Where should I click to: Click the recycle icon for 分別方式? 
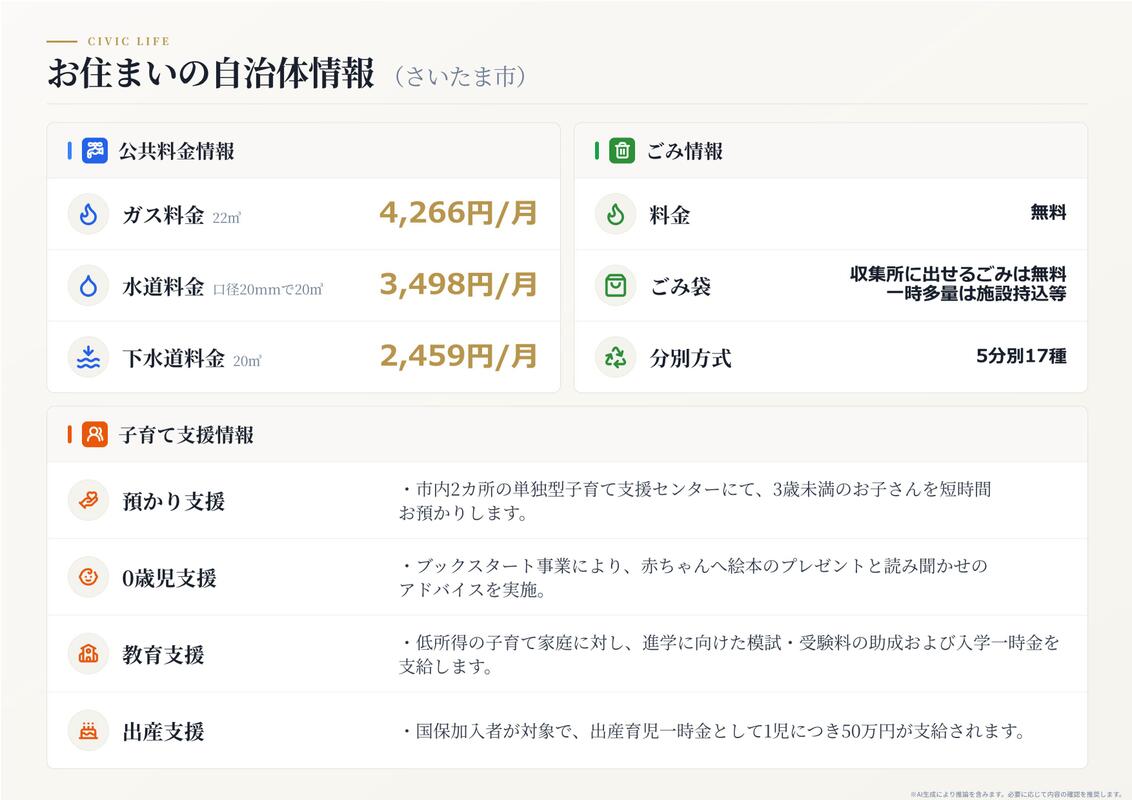coord(616,357)
